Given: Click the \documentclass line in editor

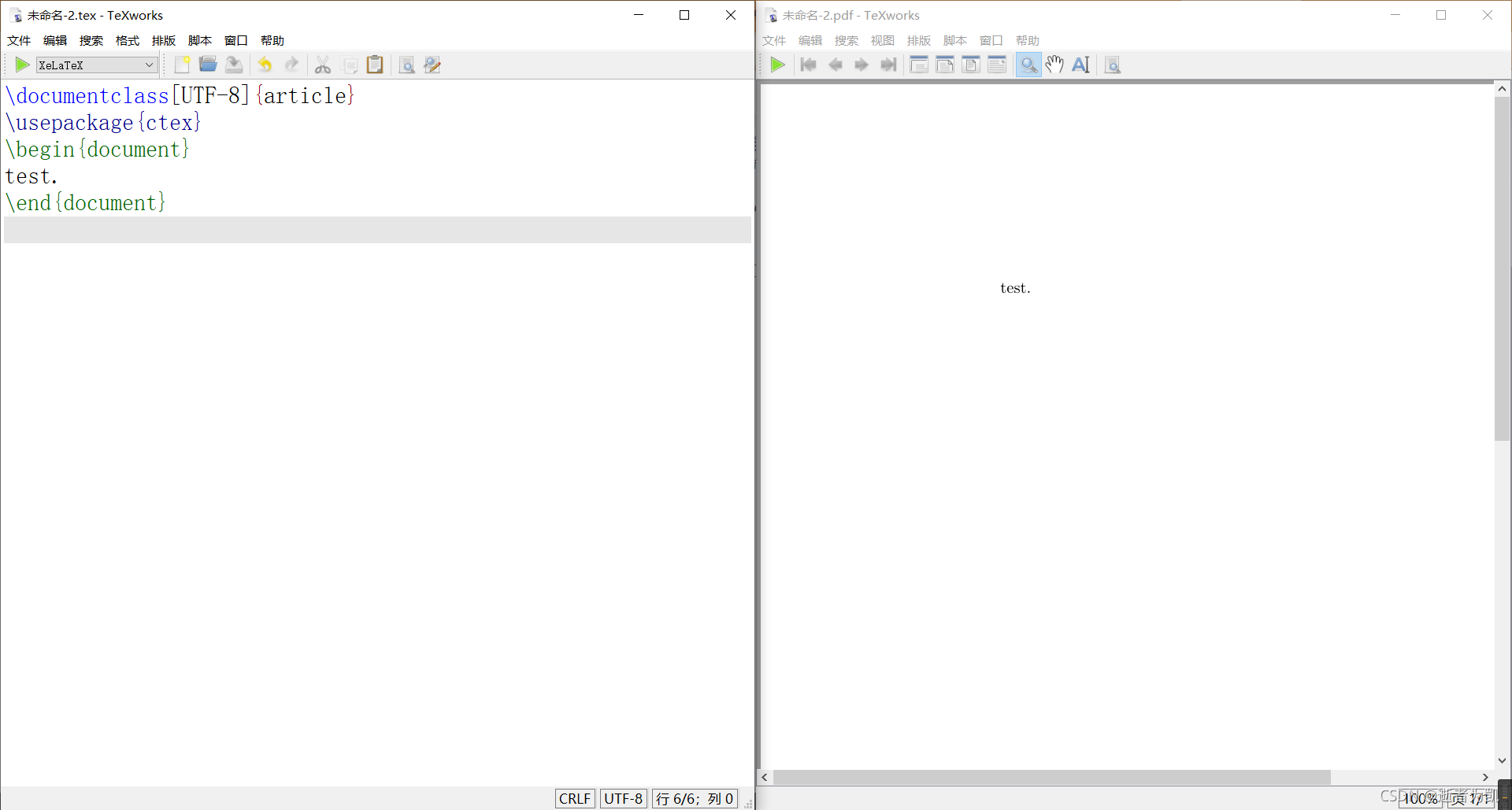Looking at the screenshot, I should (180, 96).
